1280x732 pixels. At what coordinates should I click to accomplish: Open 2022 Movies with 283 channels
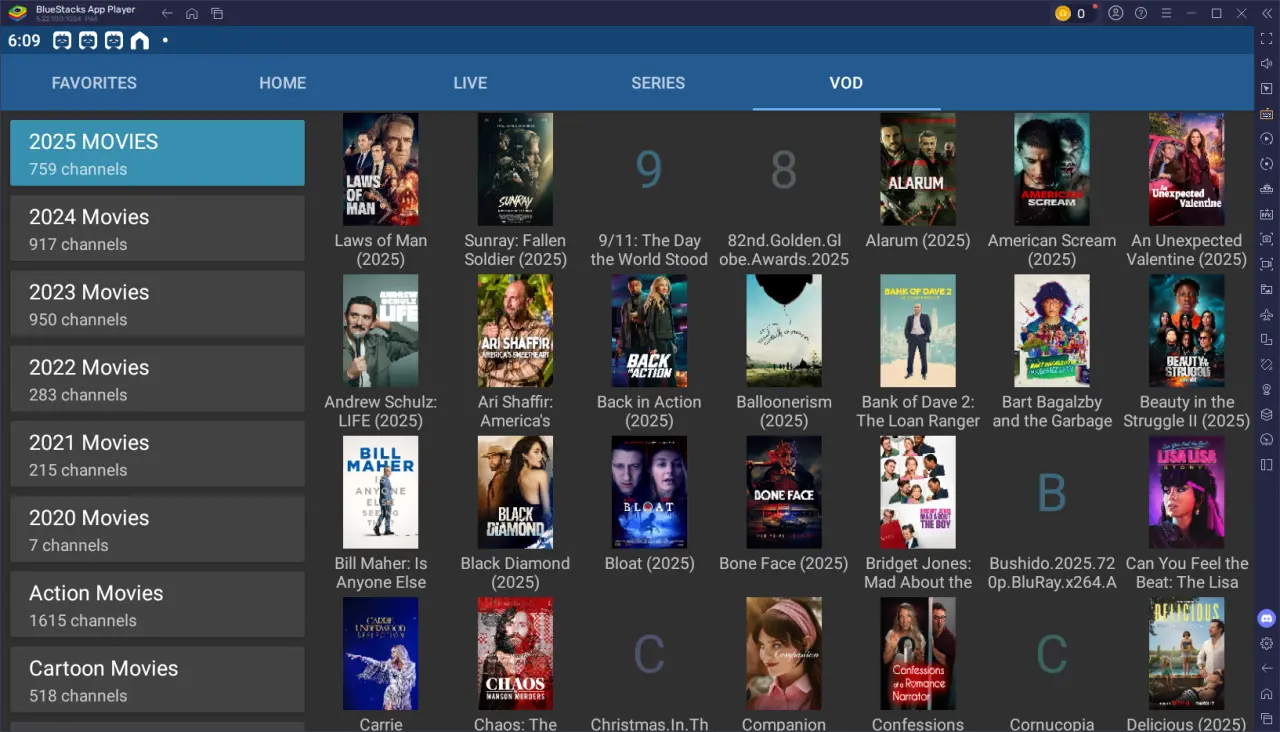pyautogui.click(x=157, y=379)
